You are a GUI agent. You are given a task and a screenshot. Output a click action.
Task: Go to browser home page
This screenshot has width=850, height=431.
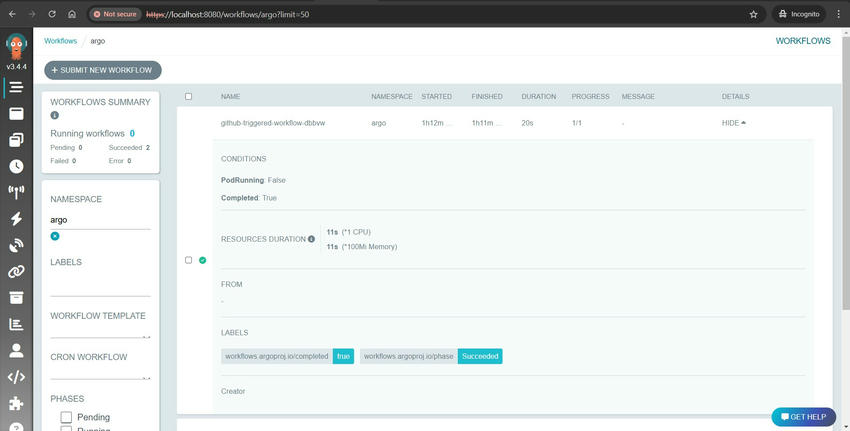pos(72,14)
